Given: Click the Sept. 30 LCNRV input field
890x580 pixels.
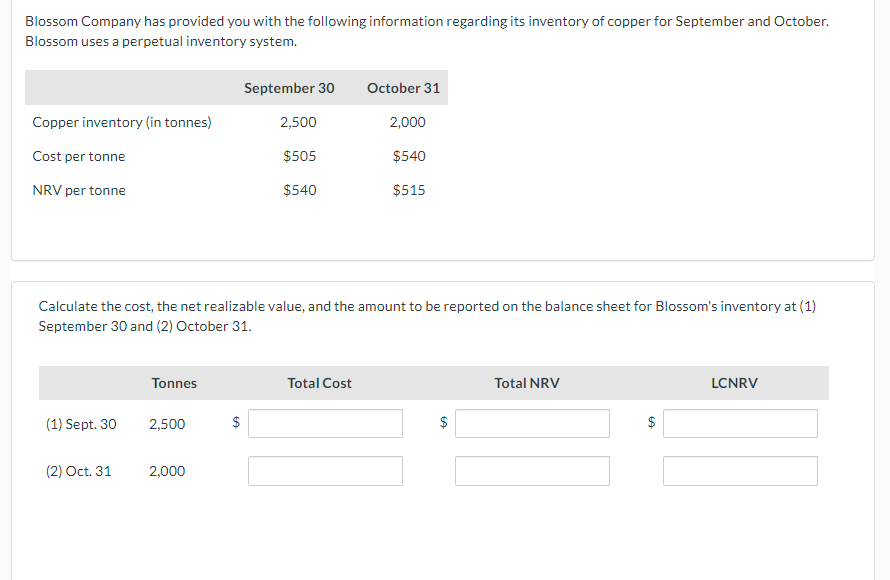Looking at the screenshot, I should point(740,424).
